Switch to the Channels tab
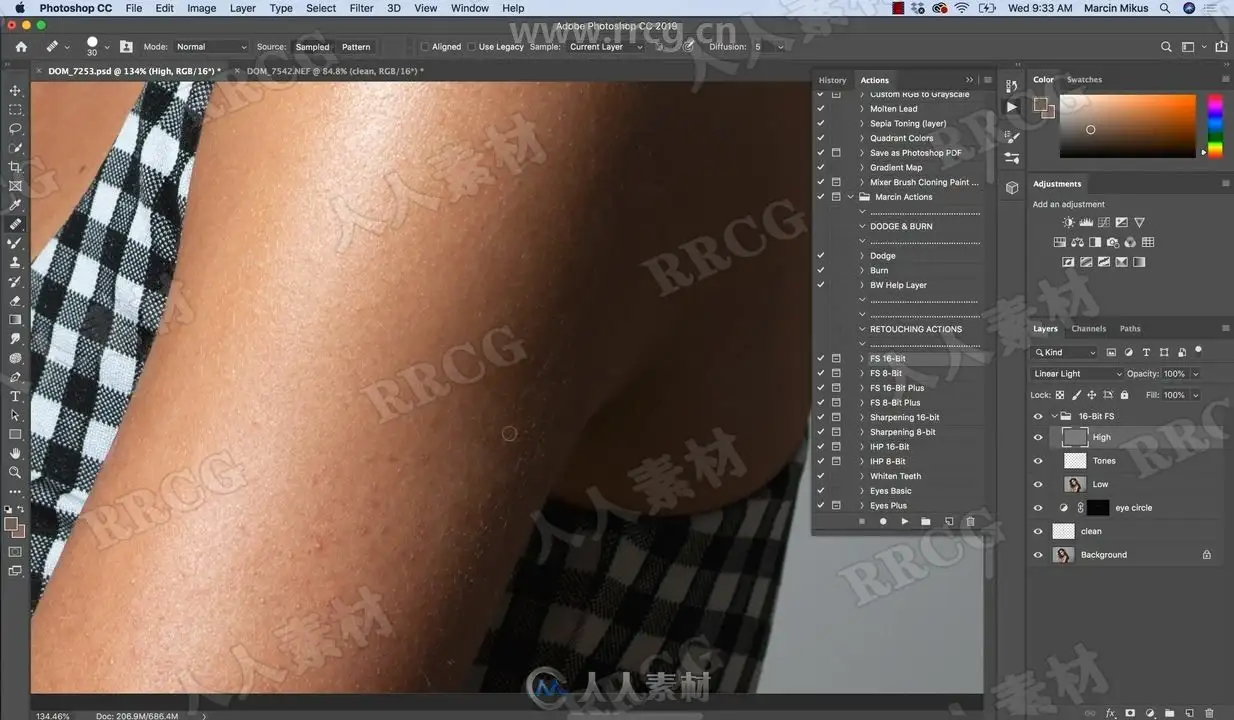 pos(1088,328)
